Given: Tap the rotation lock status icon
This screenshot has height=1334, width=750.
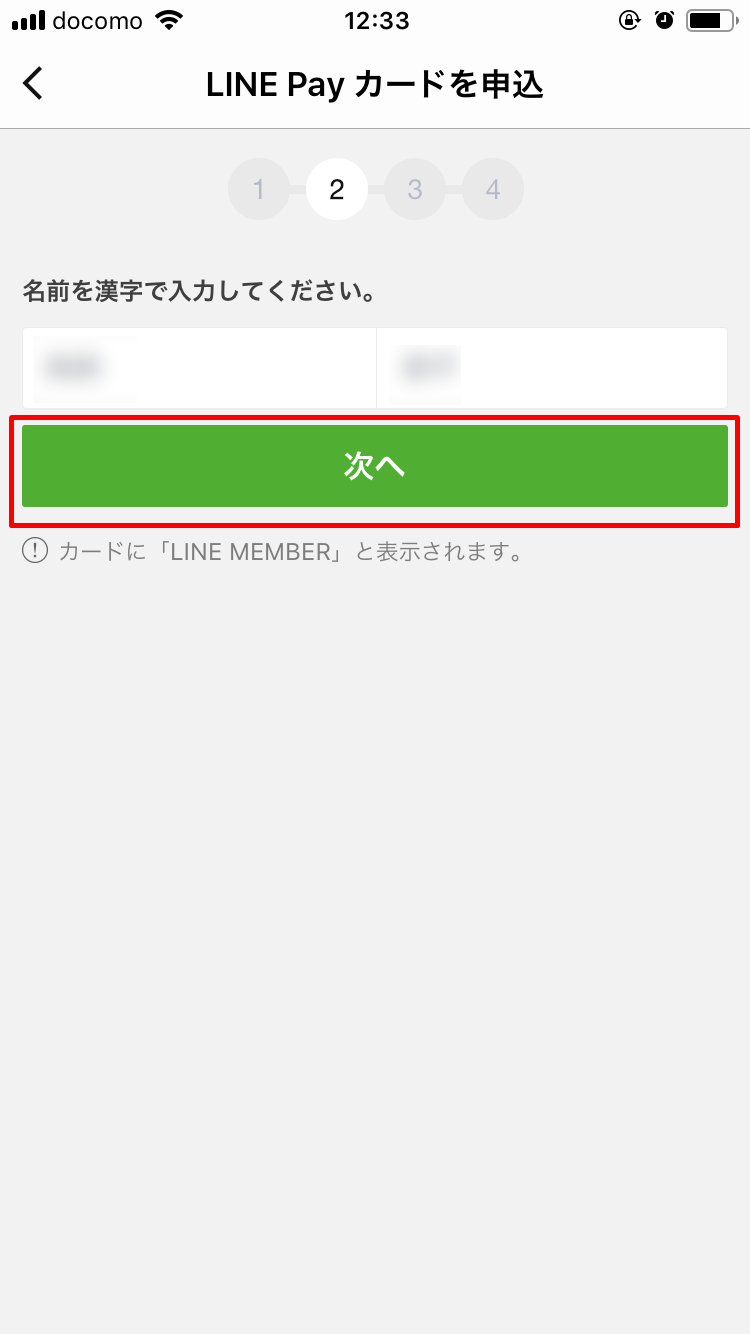Looking at the screenshot, I should point(630,20).
